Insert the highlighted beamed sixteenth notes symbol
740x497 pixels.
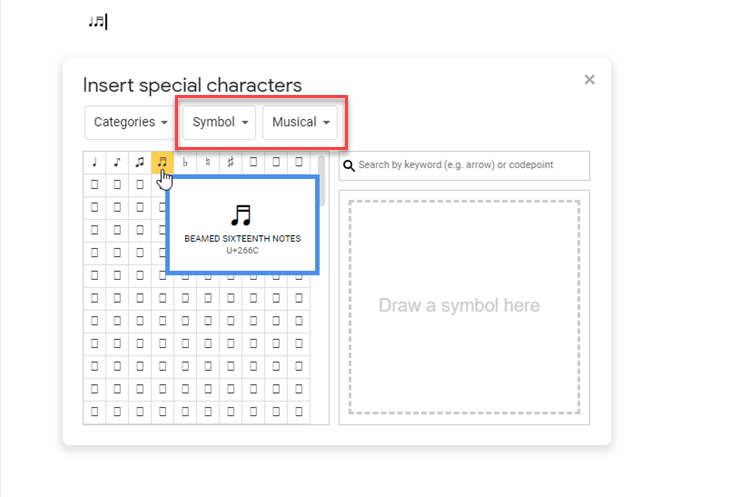(x=162, y=162)
